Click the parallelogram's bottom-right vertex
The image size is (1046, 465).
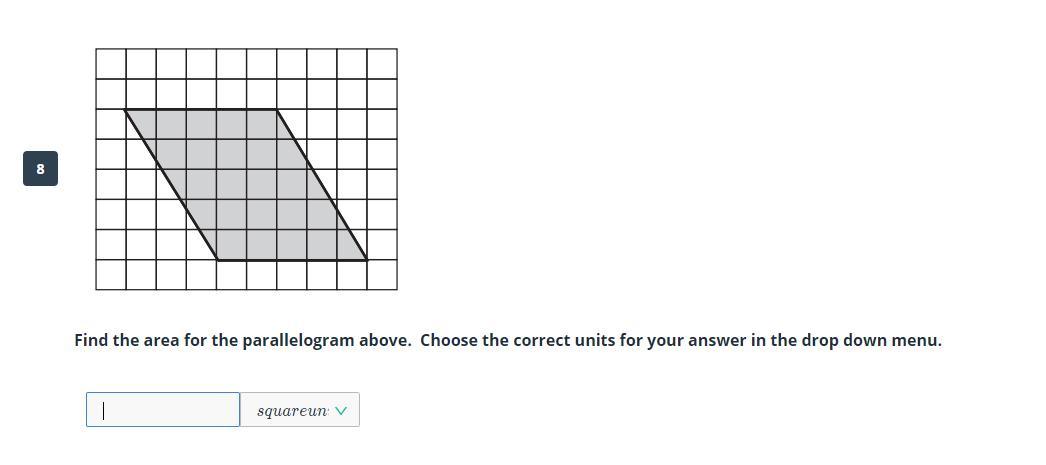367,260
